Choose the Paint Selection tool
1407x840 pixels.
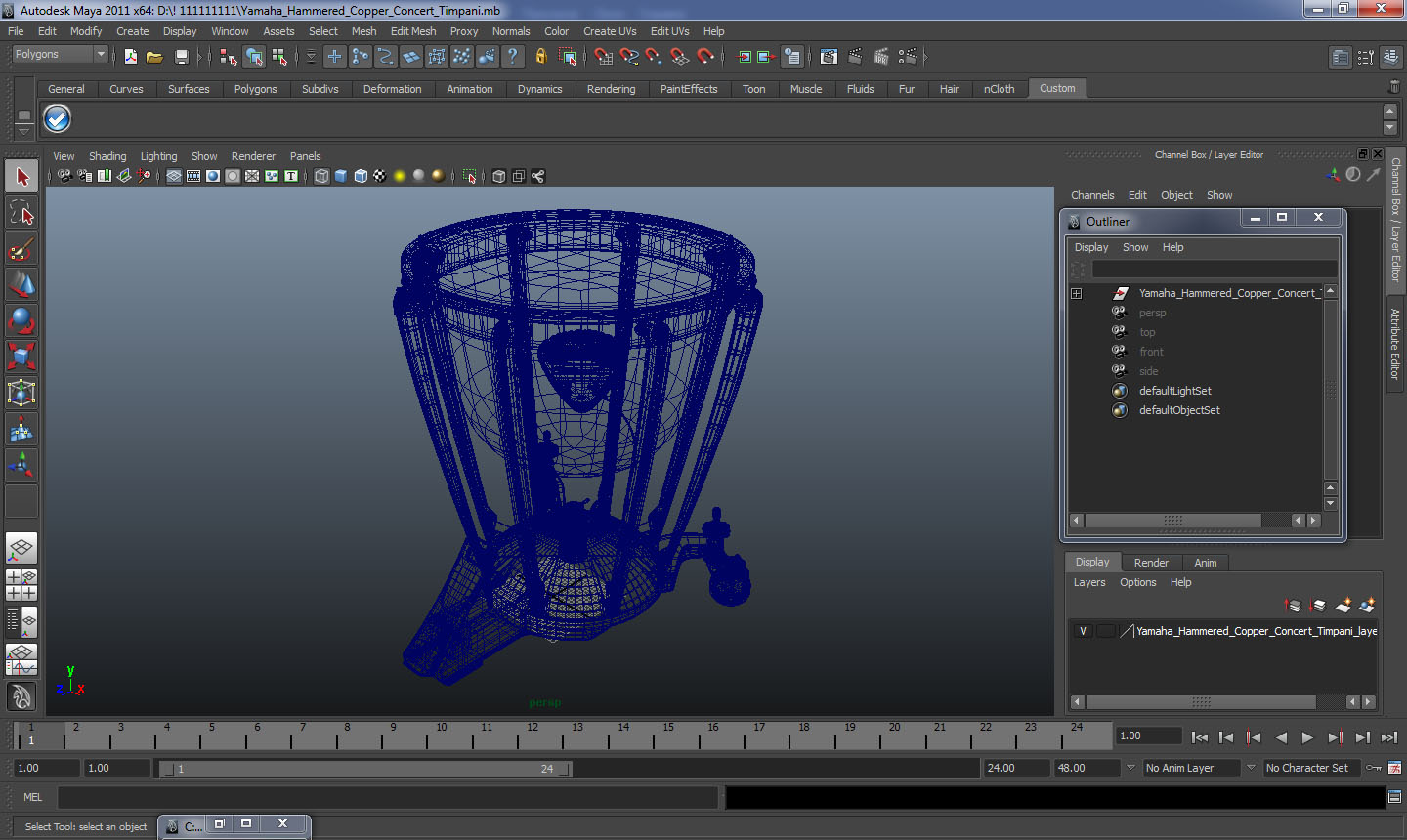(x=21, y=249)
